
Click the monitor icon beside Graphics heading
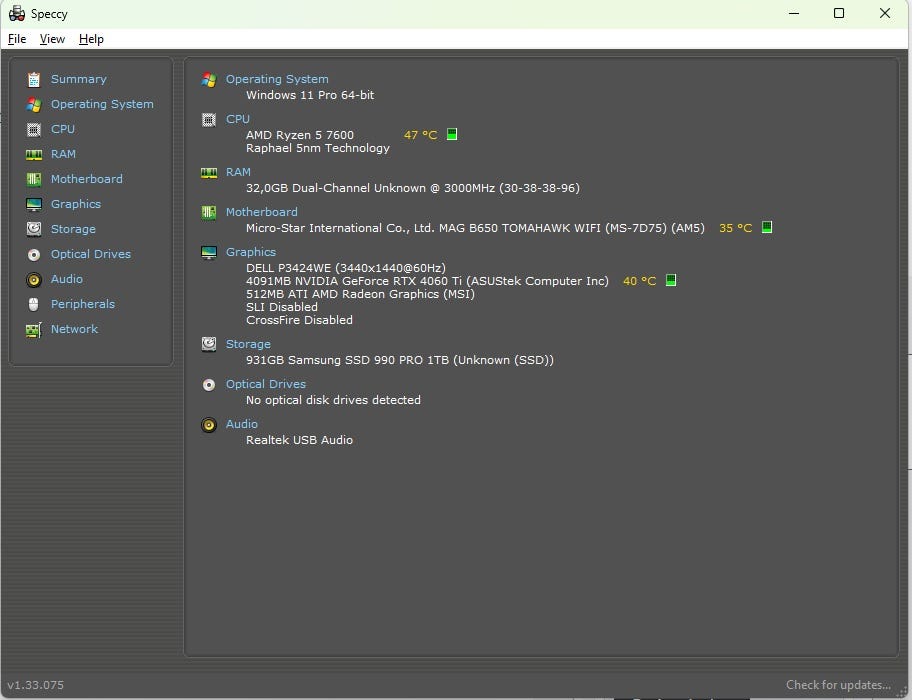click(209, 252)
